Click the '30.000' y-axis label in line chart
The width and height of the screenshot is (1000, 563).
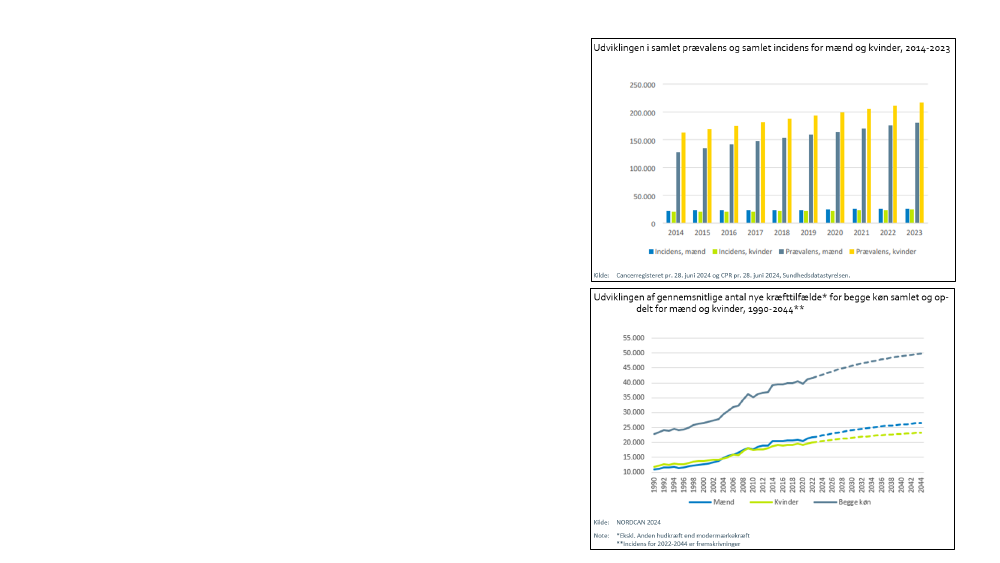[x=633, y=413]
